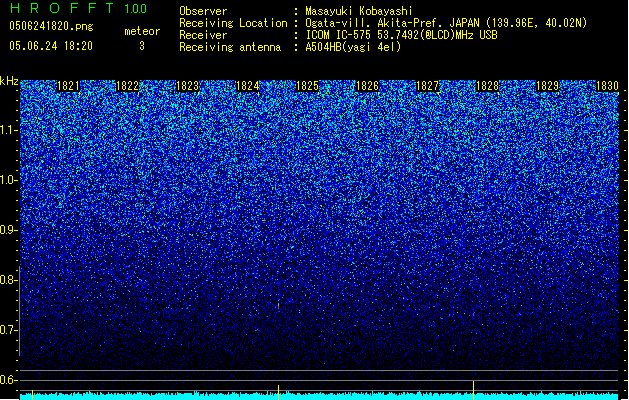This screenshot has width=629, height=400.
Task: Select the ICOM IC-575 receiver text
Action: (401, 35)
